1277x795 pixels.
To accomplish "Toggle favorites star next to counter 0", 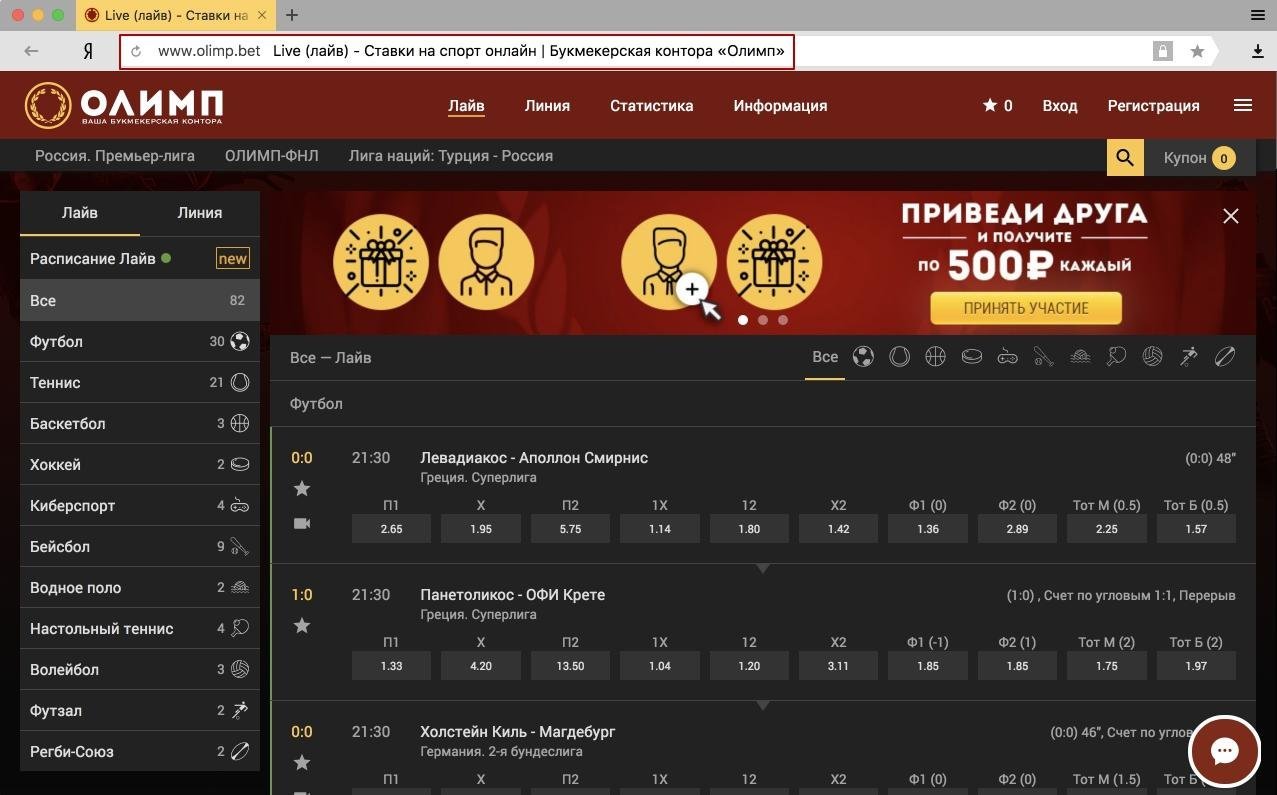I will coord(989,104).
